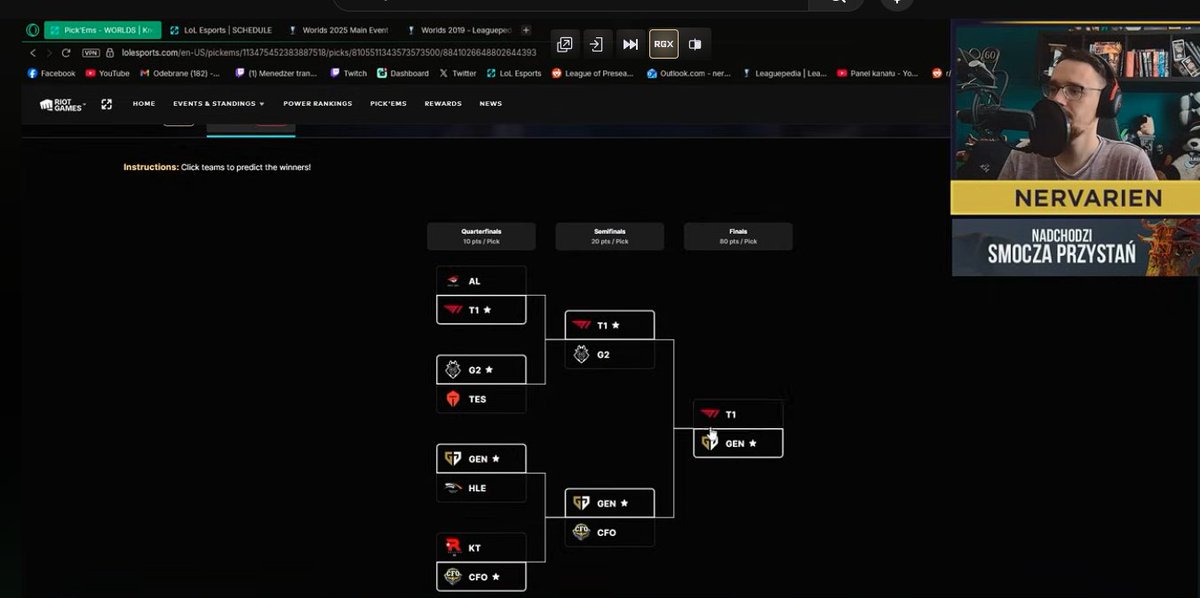This screenshot has height=598, width=1200.
Task: Click the Finals 80 pts header
Action: (x=738, y=236)
